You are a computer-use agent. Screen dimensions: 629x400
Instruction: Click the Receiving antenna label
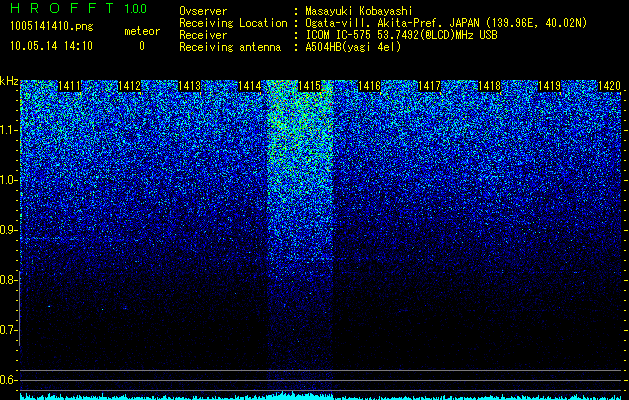230,47
